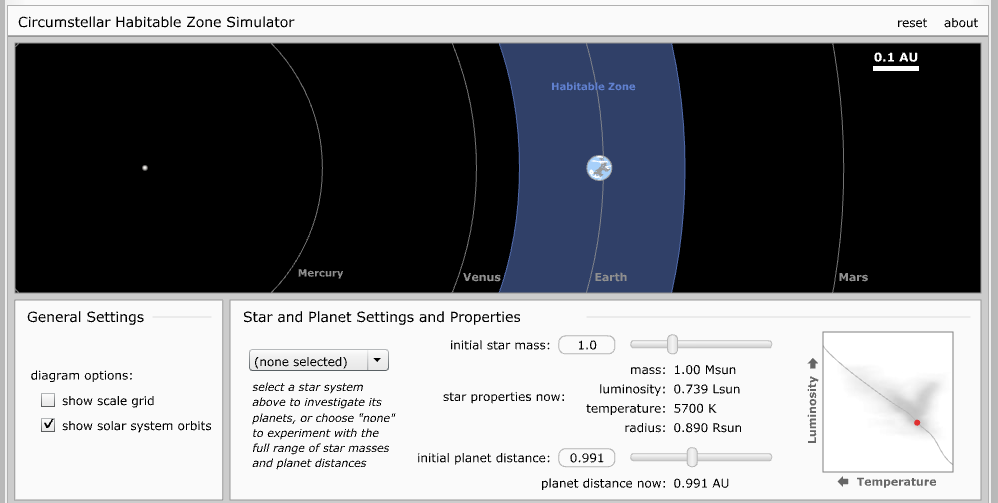Click the Mercury orbit label

320,273
